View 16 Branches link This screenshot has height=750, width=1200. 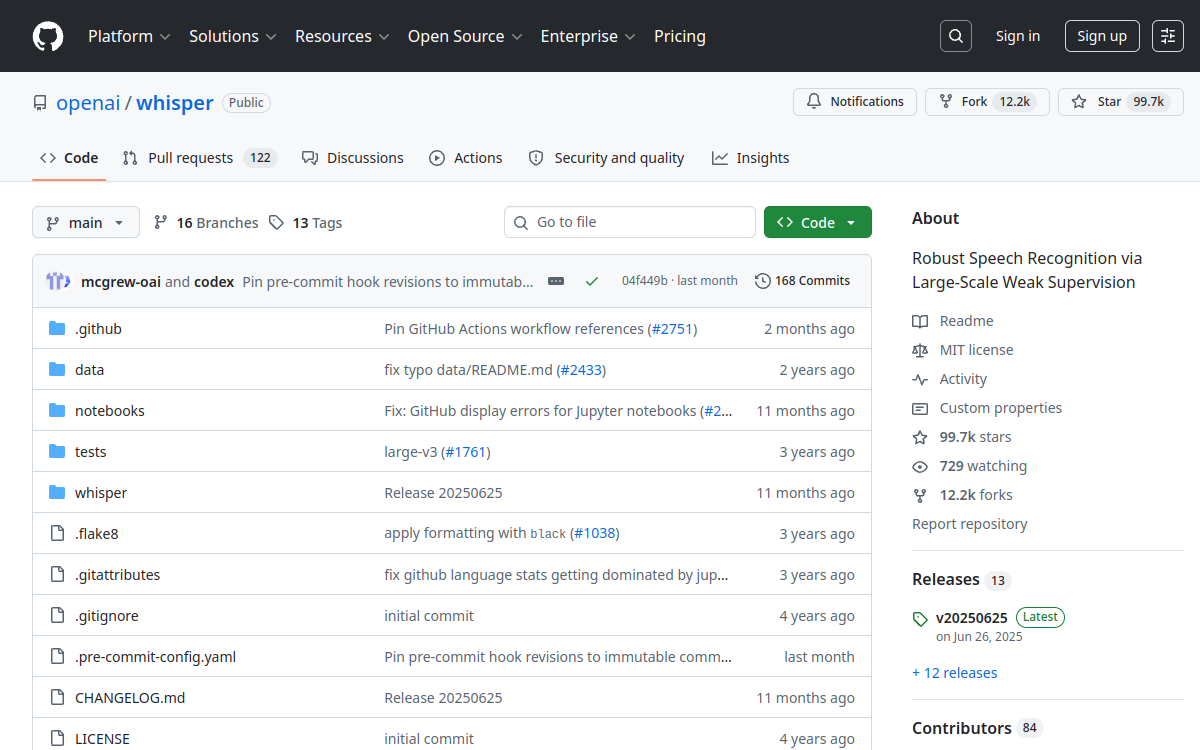point(206,222)
